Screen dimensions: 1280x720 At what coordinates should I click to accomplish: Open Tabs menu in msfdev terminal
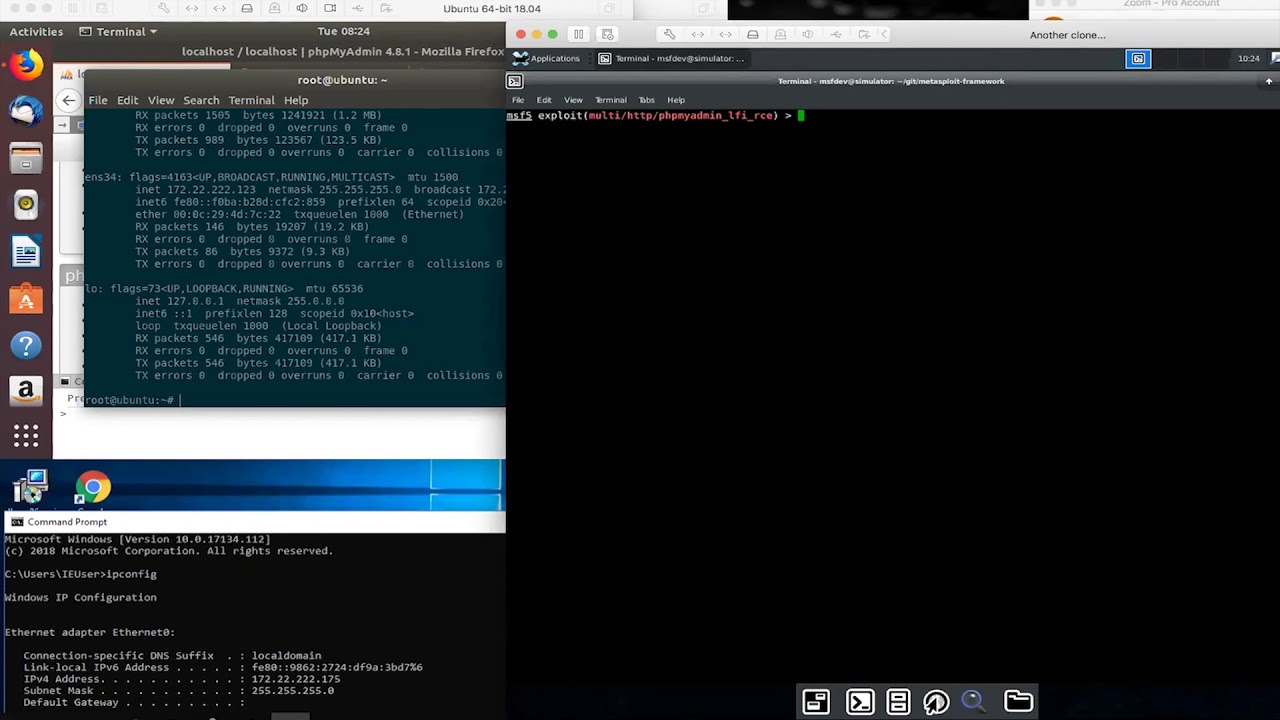(x=647, y=100)
